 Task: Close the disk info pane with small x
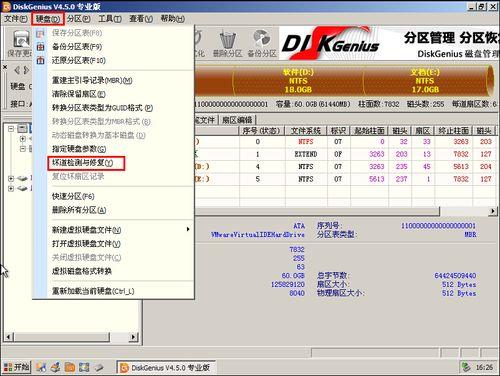(5, 67)
